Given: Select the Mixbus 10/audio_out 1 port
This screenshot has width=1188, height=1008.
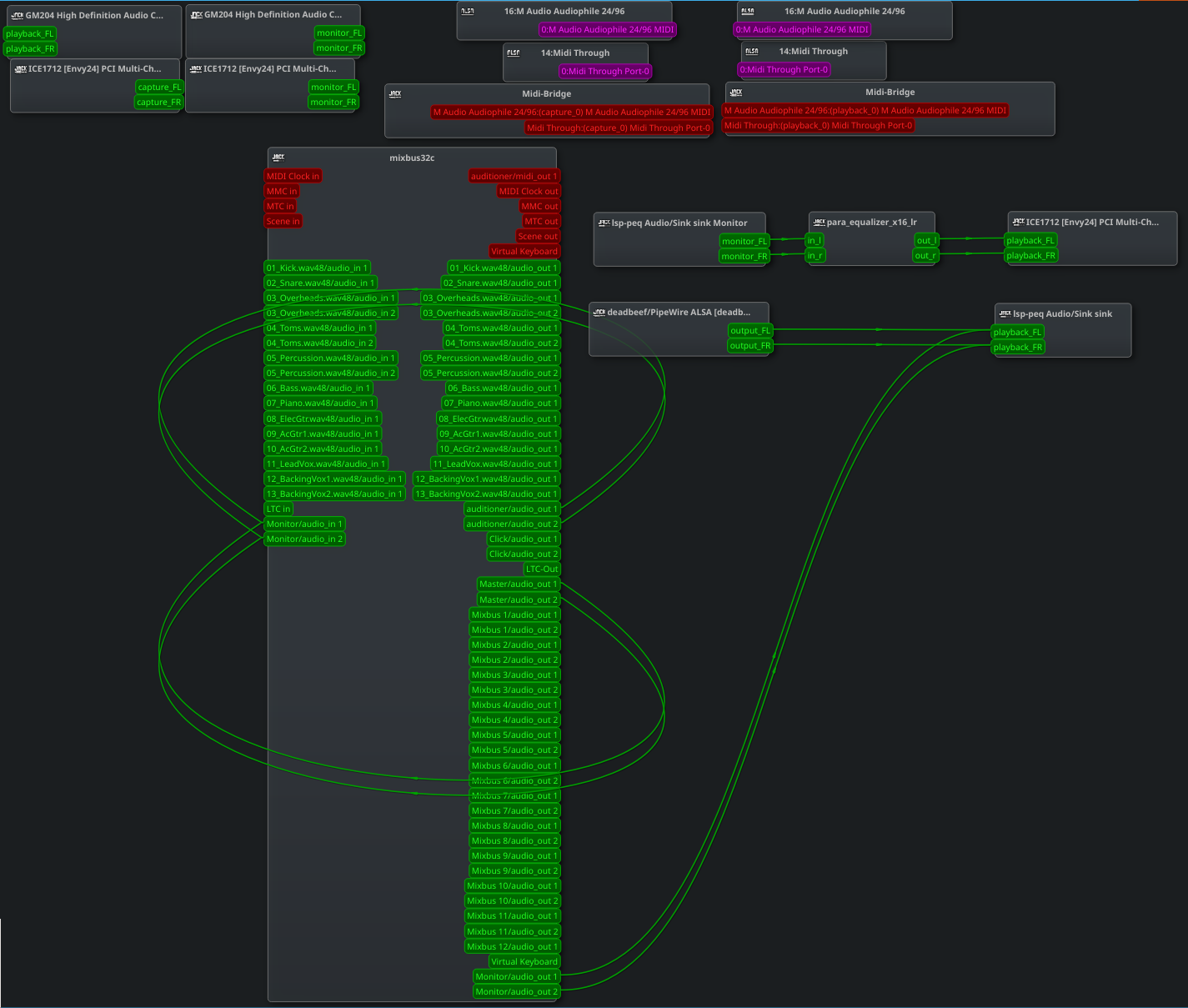Looking at the screenshot, I should 513,885.
